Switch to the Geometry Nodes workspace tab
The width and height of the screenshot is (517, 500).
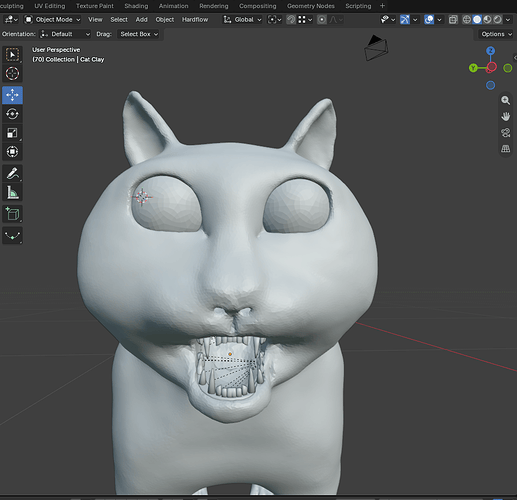(x=311, y=6)
